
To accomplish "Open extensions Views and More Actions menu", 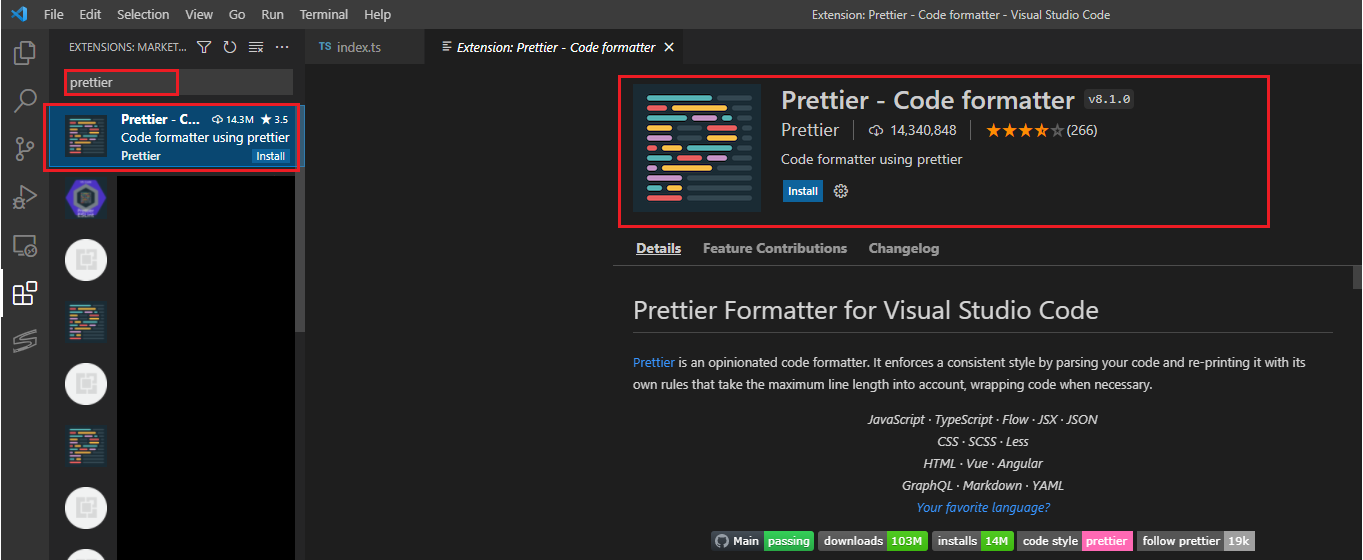I will [282, 47].
